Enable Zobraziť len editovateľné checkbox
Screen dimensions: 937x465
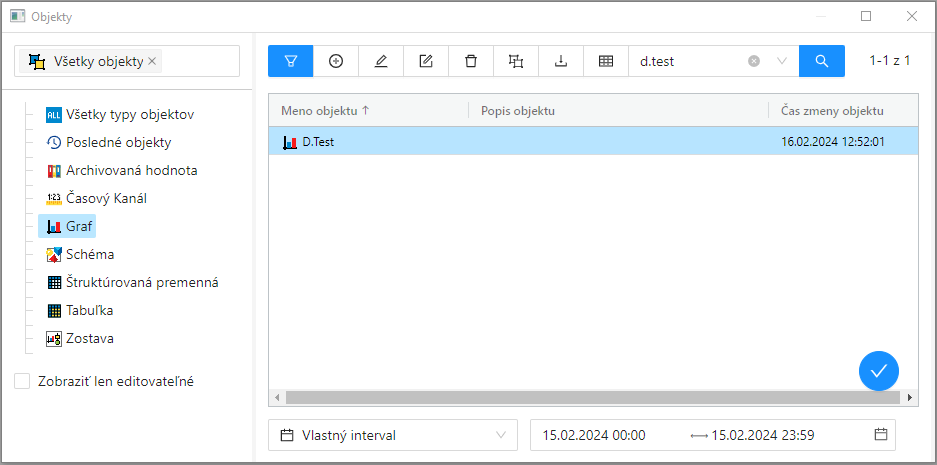click(22, 381)
